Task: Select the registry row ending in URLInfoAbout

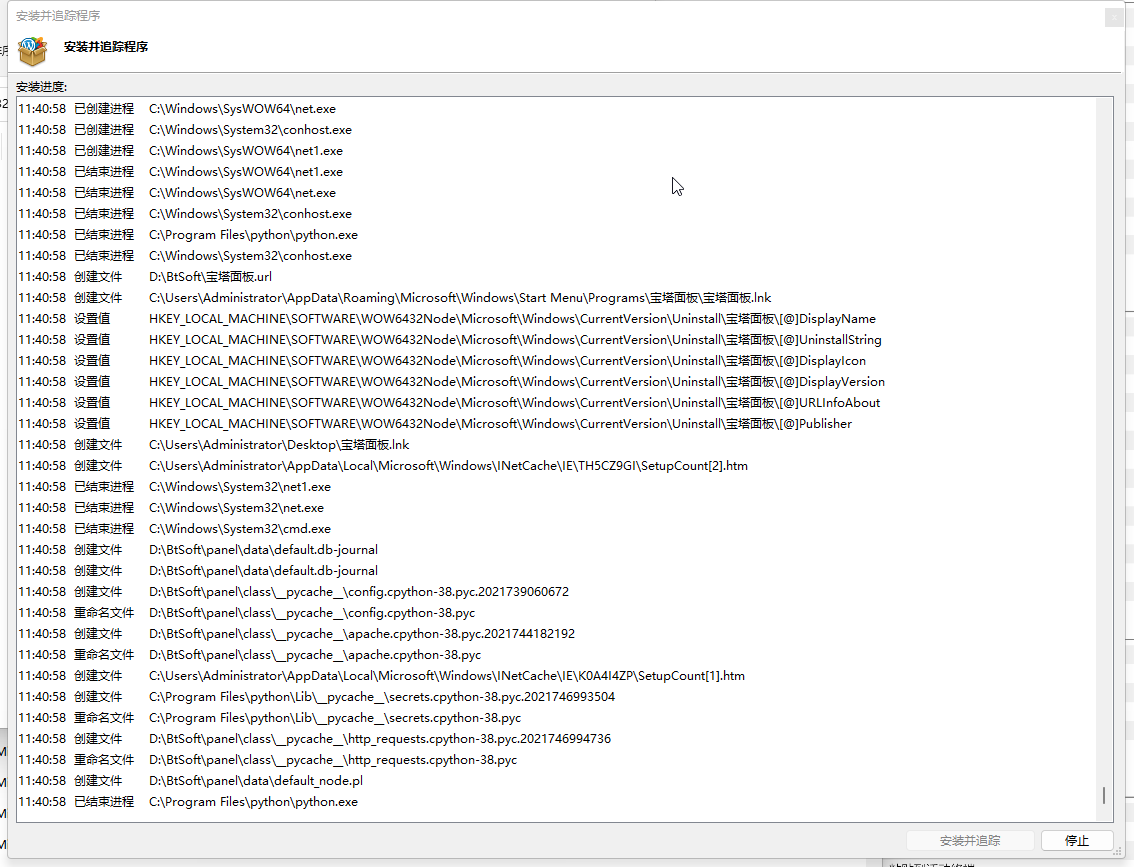Action: coord(556,403)
